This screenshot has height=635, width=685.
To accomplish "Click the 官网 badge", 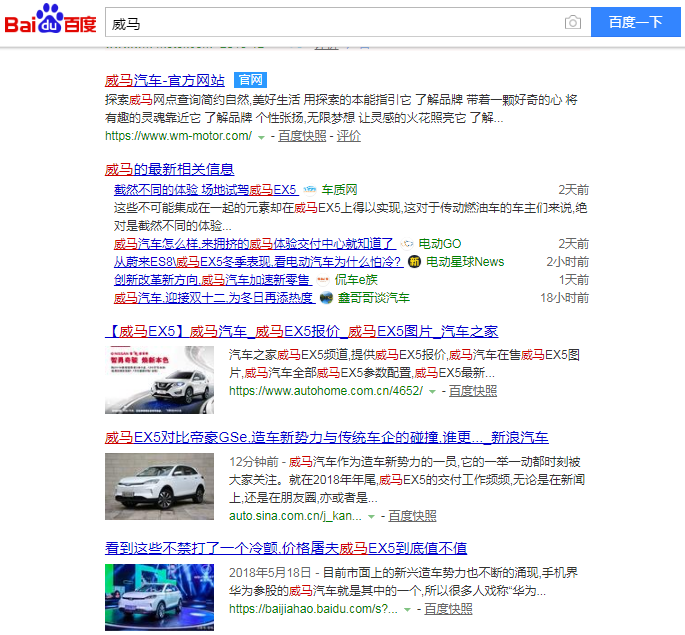I will tap(250, 80).
